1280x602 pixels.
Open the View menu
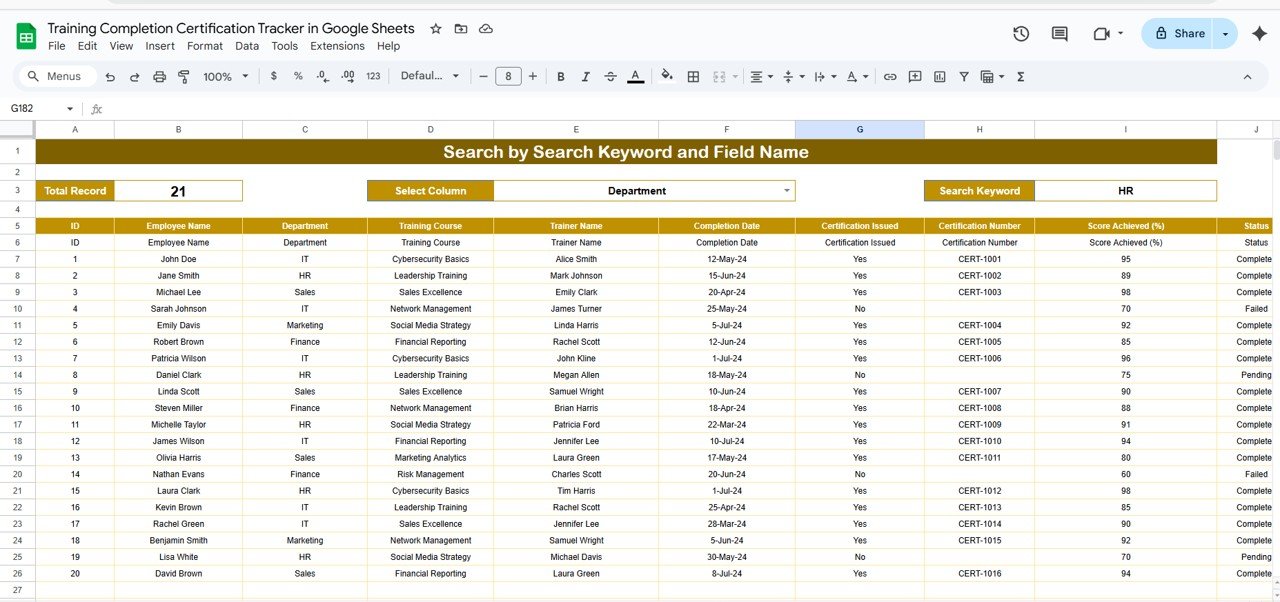(x=121, y=46)
